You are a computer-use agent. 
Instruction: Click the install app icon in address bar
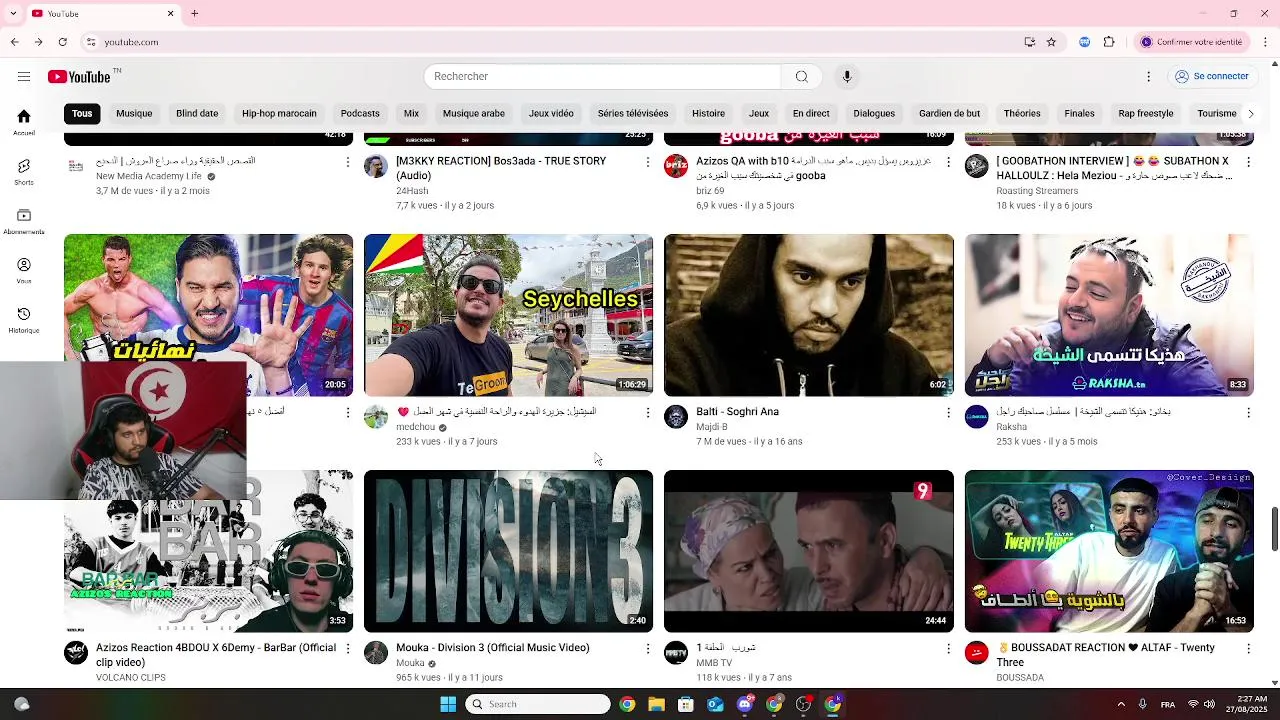(1029, 42)
